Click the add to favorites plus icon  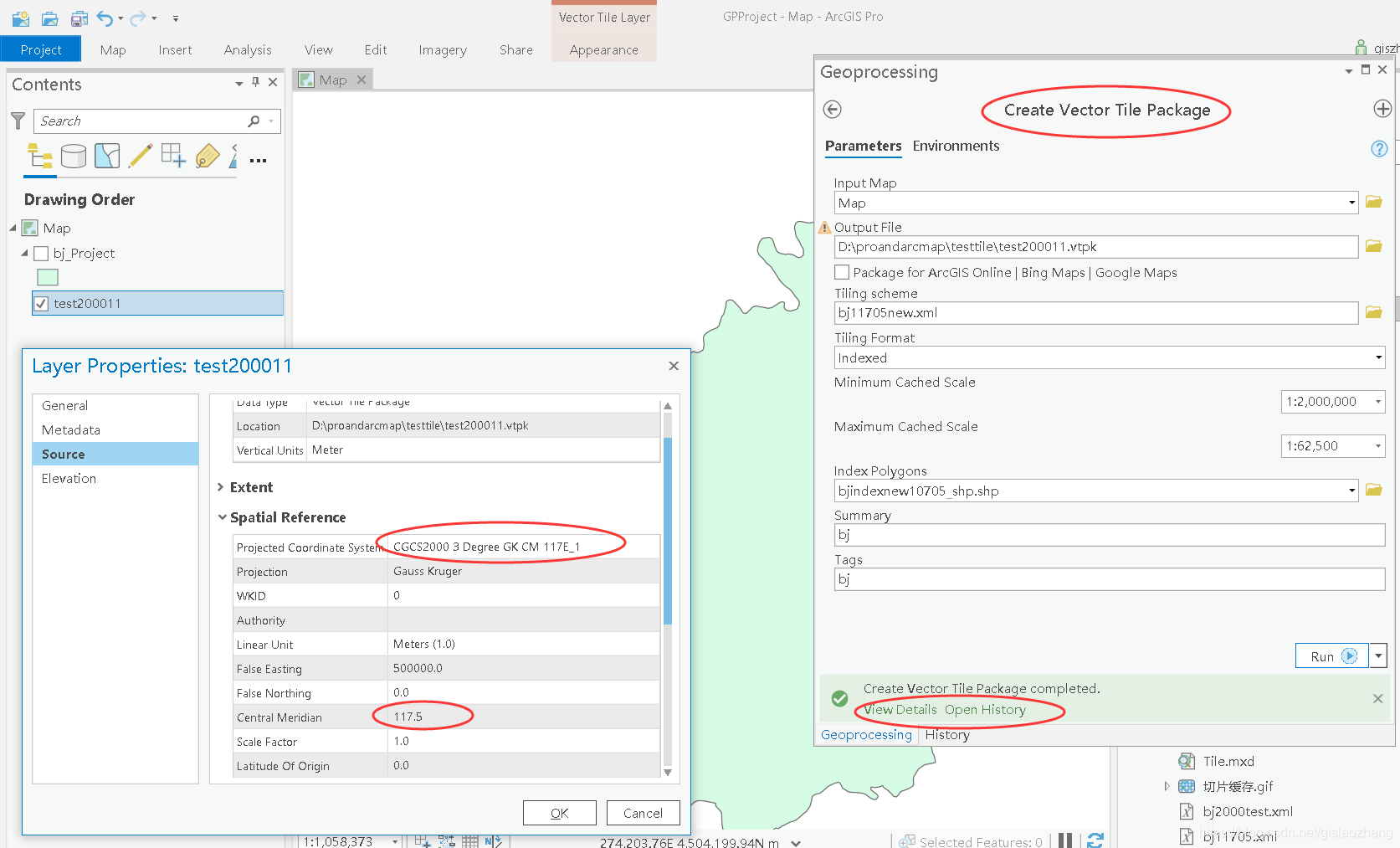pos(1382,109)
